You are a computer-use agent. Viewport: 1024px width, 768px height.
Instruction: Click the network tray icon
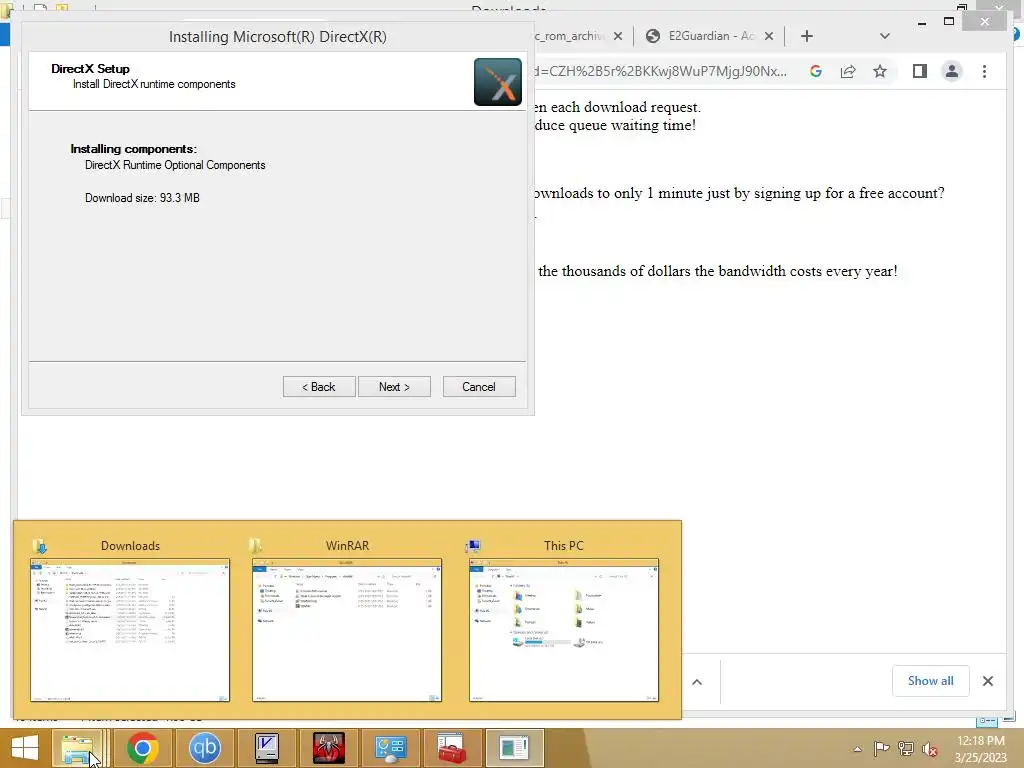tap(906, 748)
